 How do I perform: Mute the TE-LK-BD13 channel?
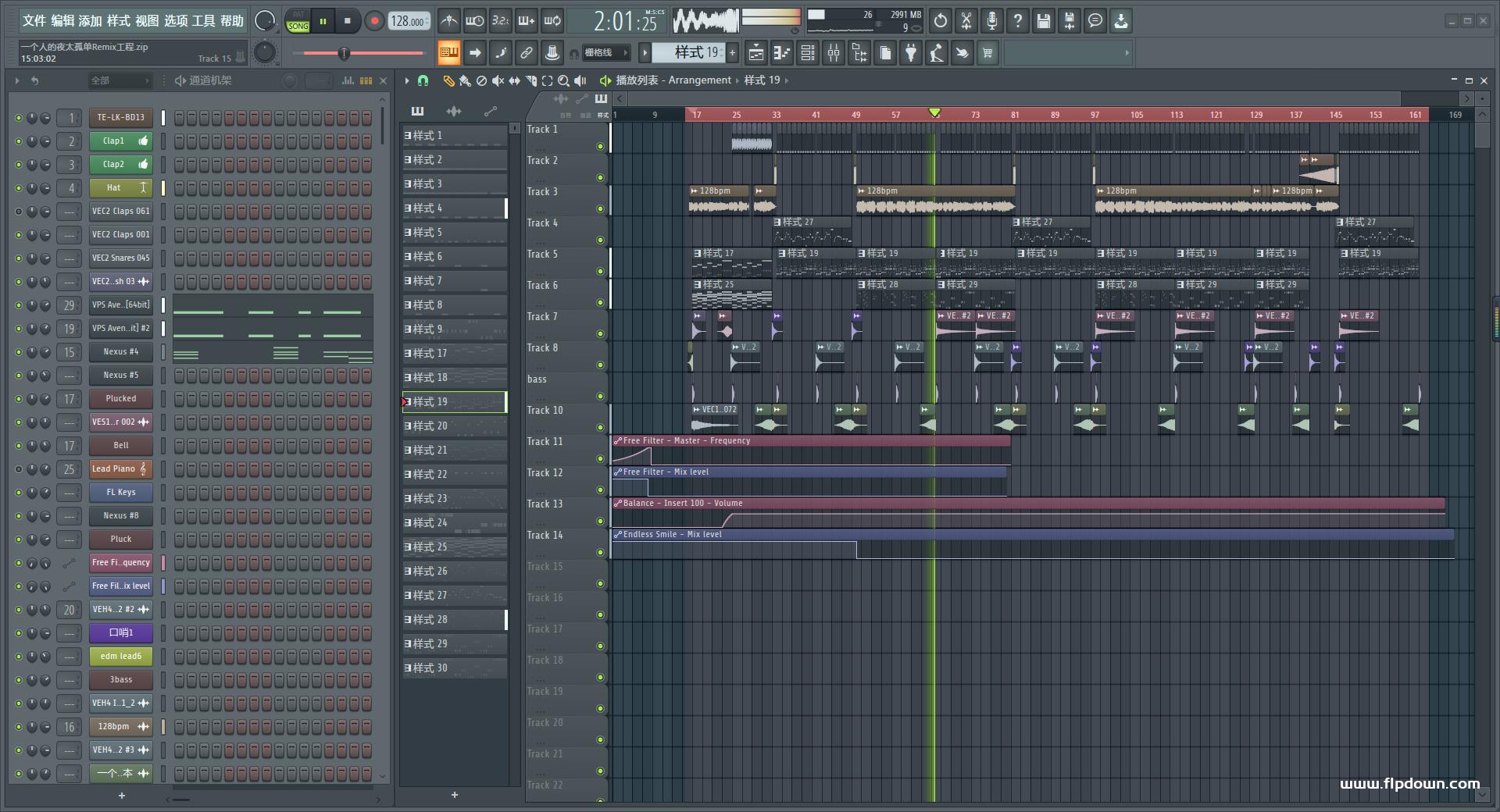pyautogui.click(x=19, y=118)
